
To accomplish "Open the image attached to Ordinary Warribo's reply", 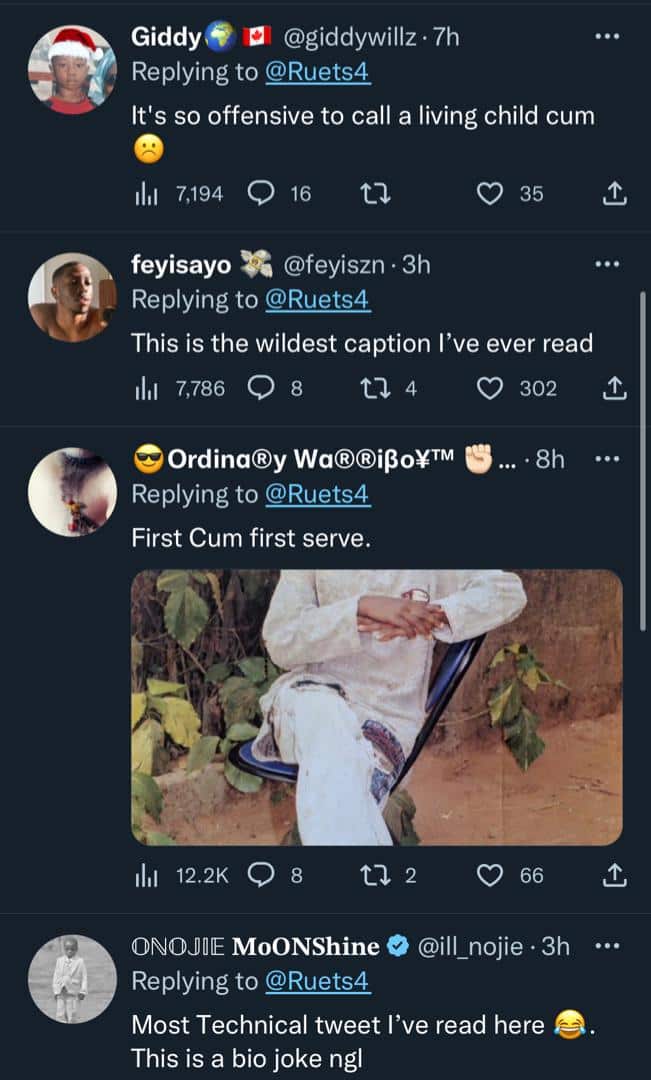I will [376, 707].
